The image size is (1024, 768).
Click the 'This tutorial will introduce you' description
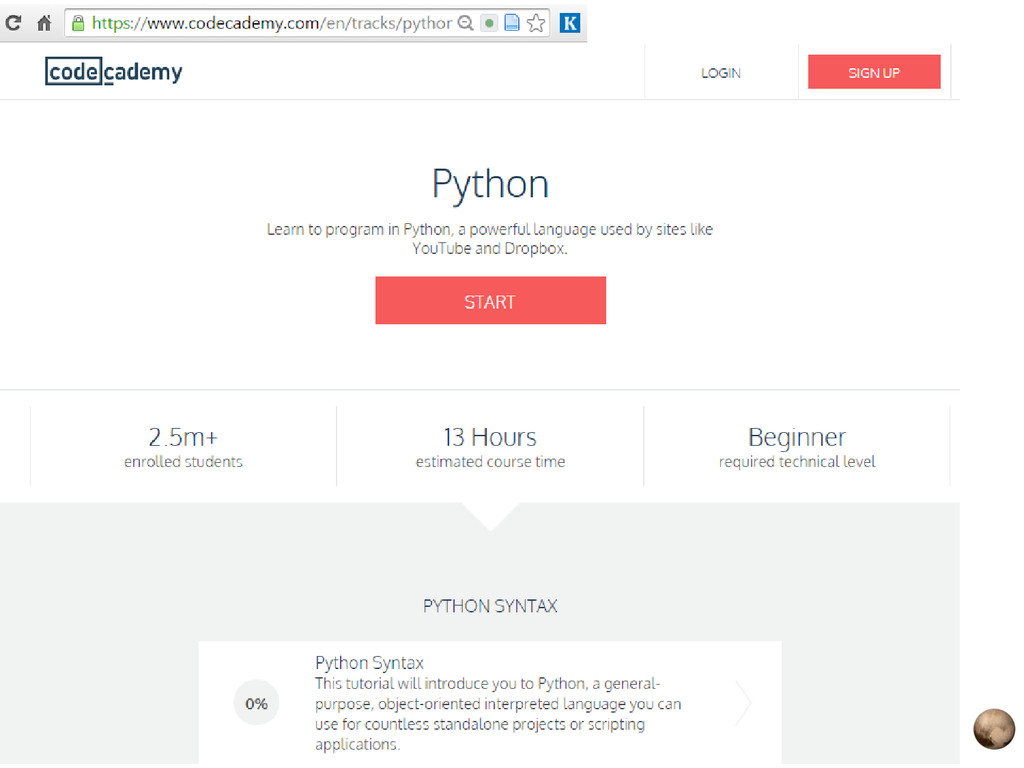(498, 714)
